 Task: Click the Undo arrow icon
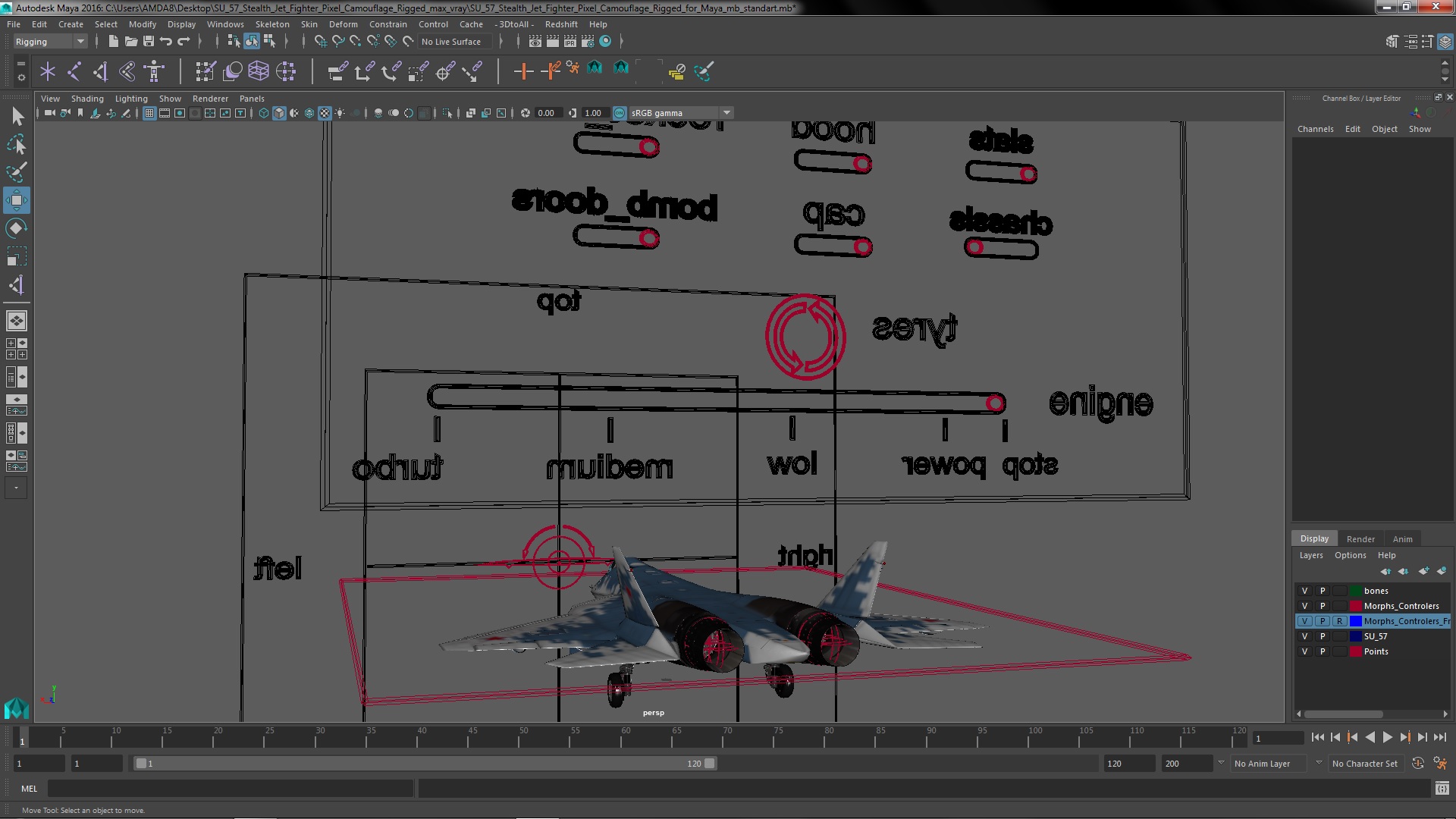pos(165,41)
